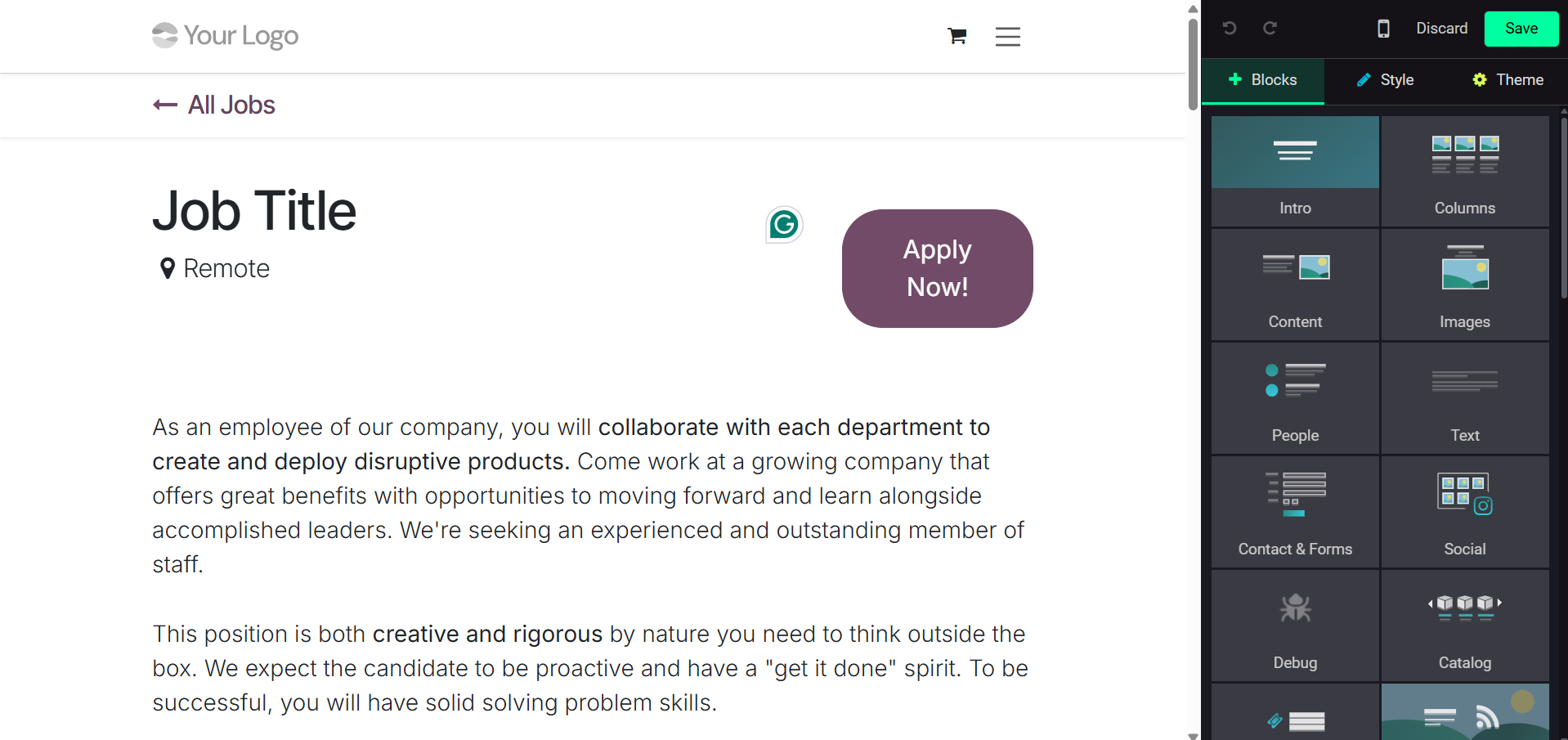Click the undo arrow icon
Screen dimensions: 1568x740
[1229, 29]
